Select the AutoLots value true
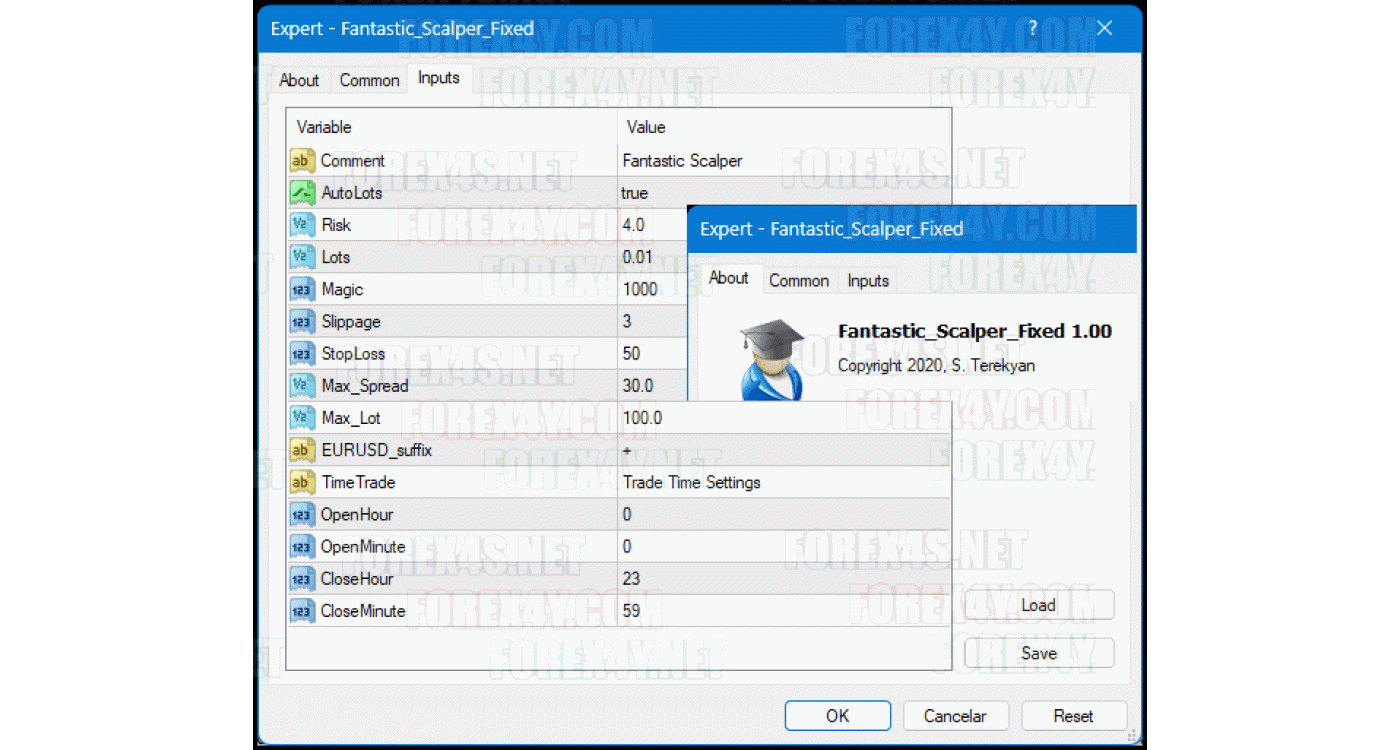The image size is (1400, 750). pyautogui.click(x=635, y=193)
